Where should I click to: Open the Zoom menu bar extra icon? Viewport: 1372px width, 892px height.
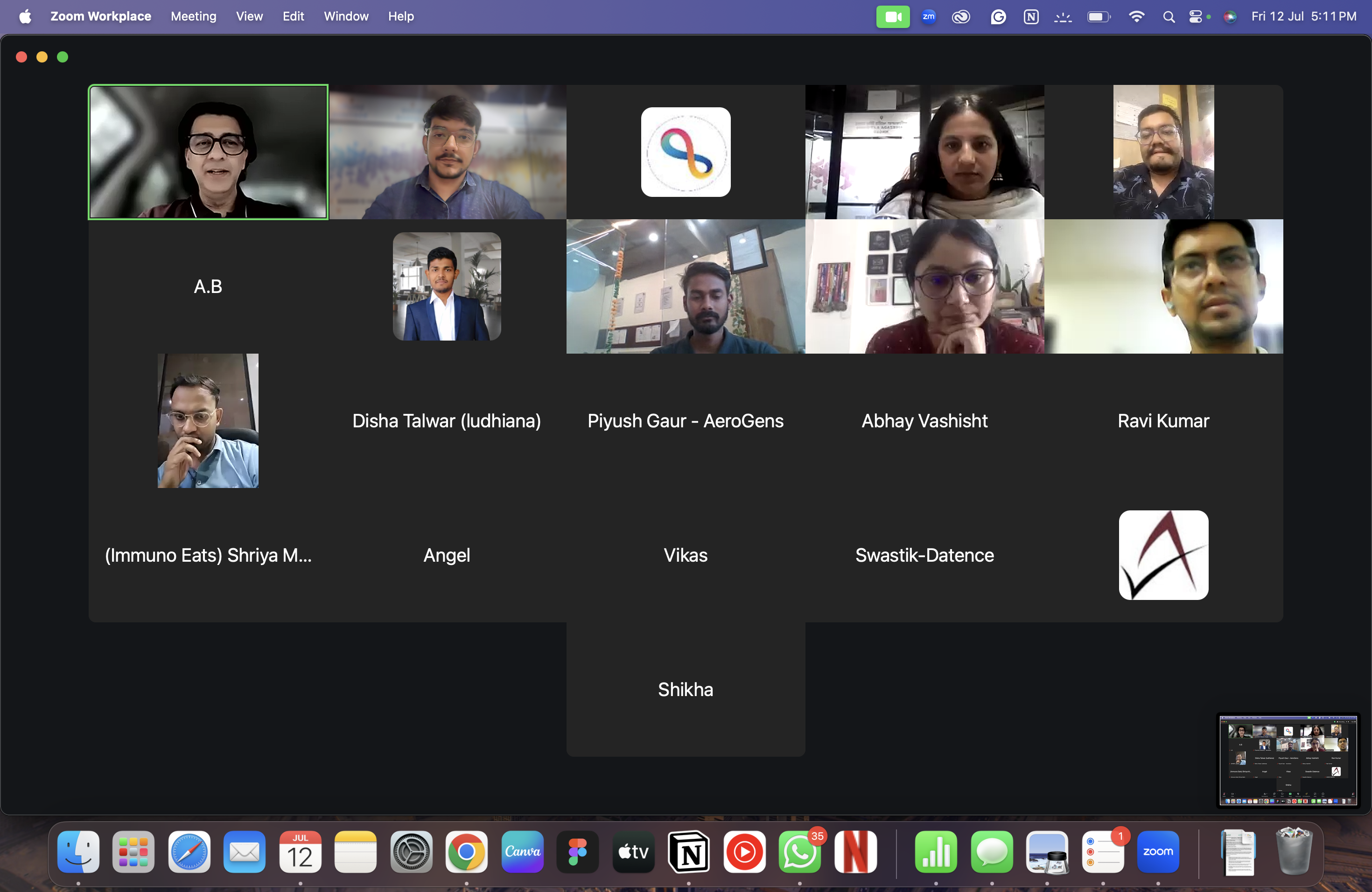point(928,17)
